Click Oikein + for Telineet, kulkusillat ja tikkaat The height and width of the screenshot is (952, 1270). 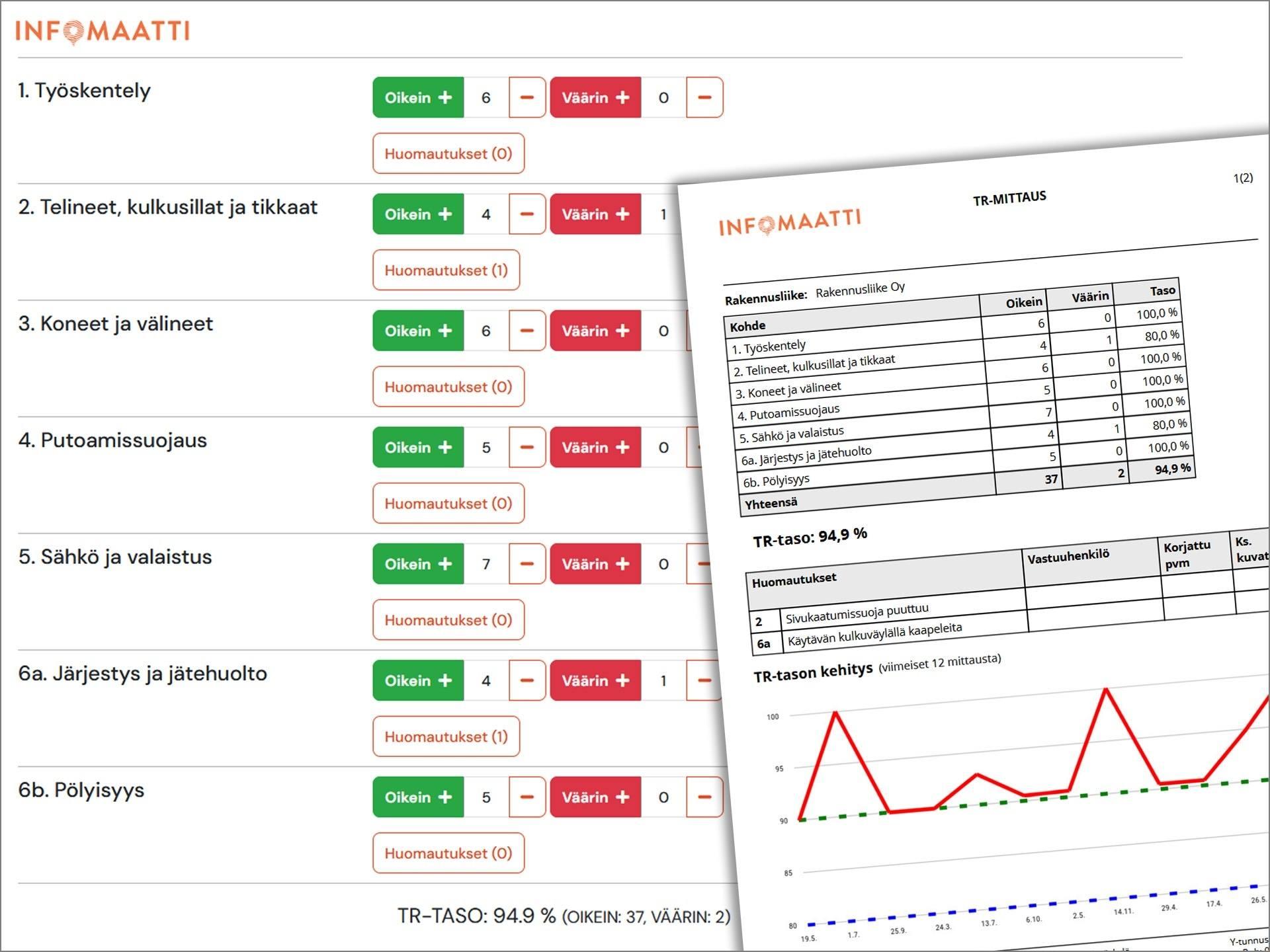click(x=418, y=214)
